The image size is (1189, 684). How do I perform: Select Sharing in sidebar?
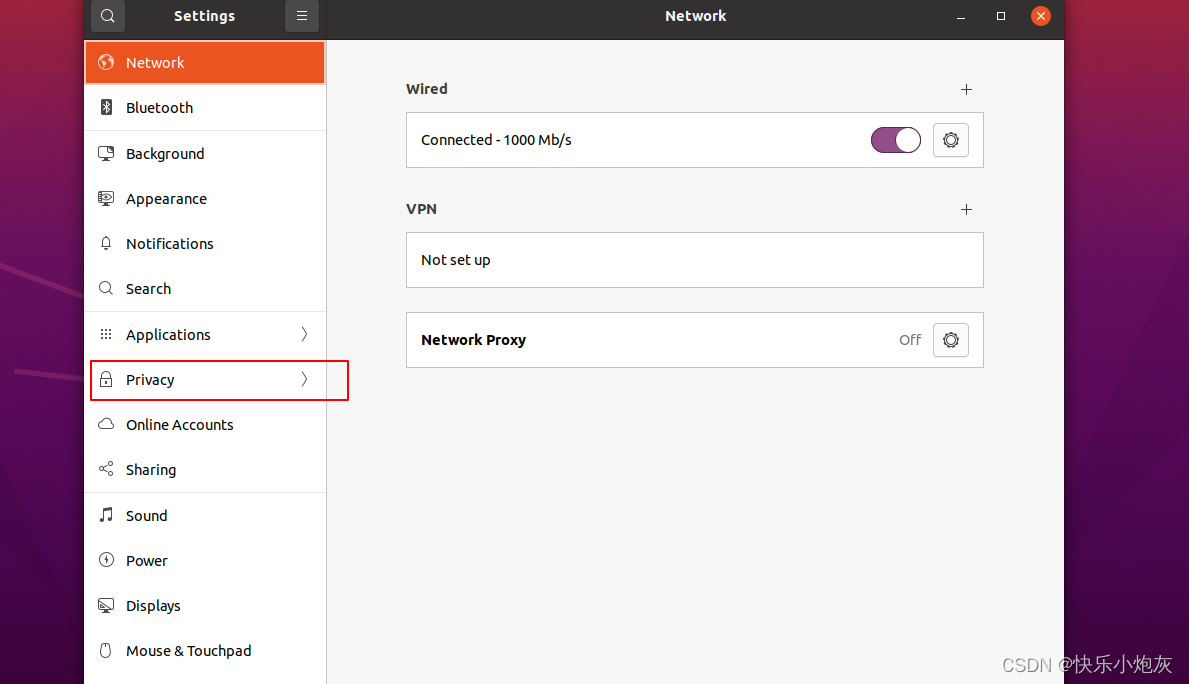coord(205,469)
